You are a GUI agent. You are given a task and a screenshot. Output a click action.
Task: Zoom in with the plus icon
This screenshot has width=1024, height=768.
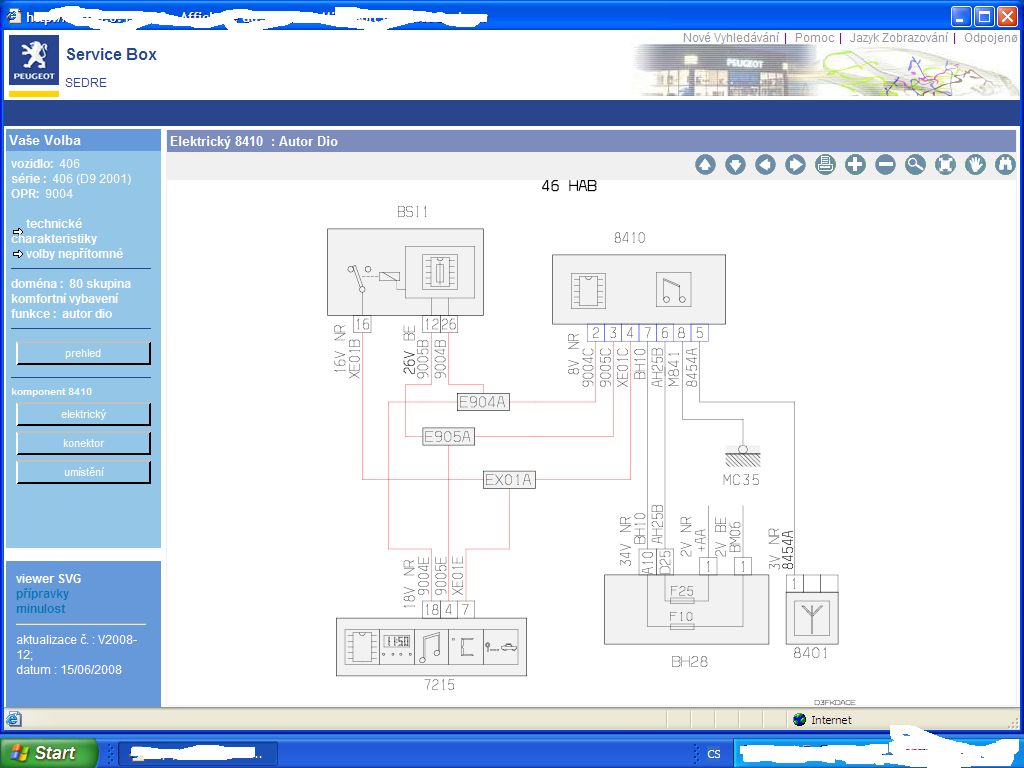click(x=855, y=165)
